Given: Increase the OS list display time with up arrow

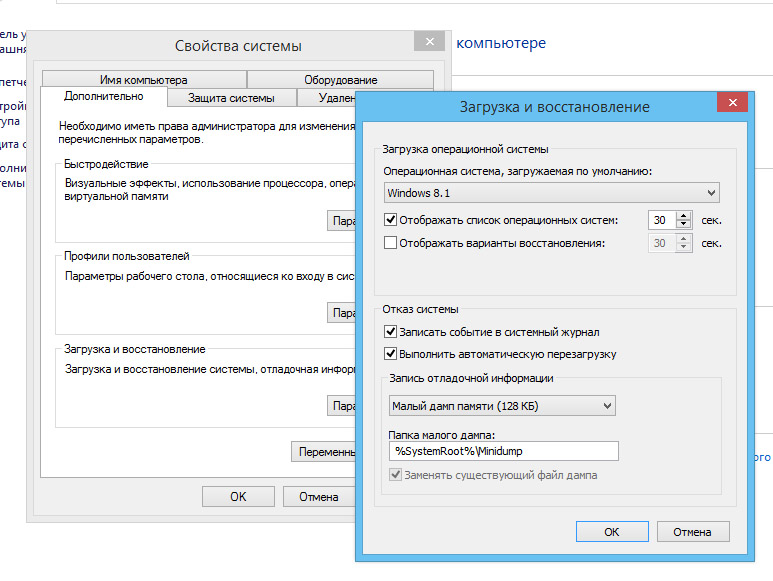Looking at the screenshot, I should (684, 215).
